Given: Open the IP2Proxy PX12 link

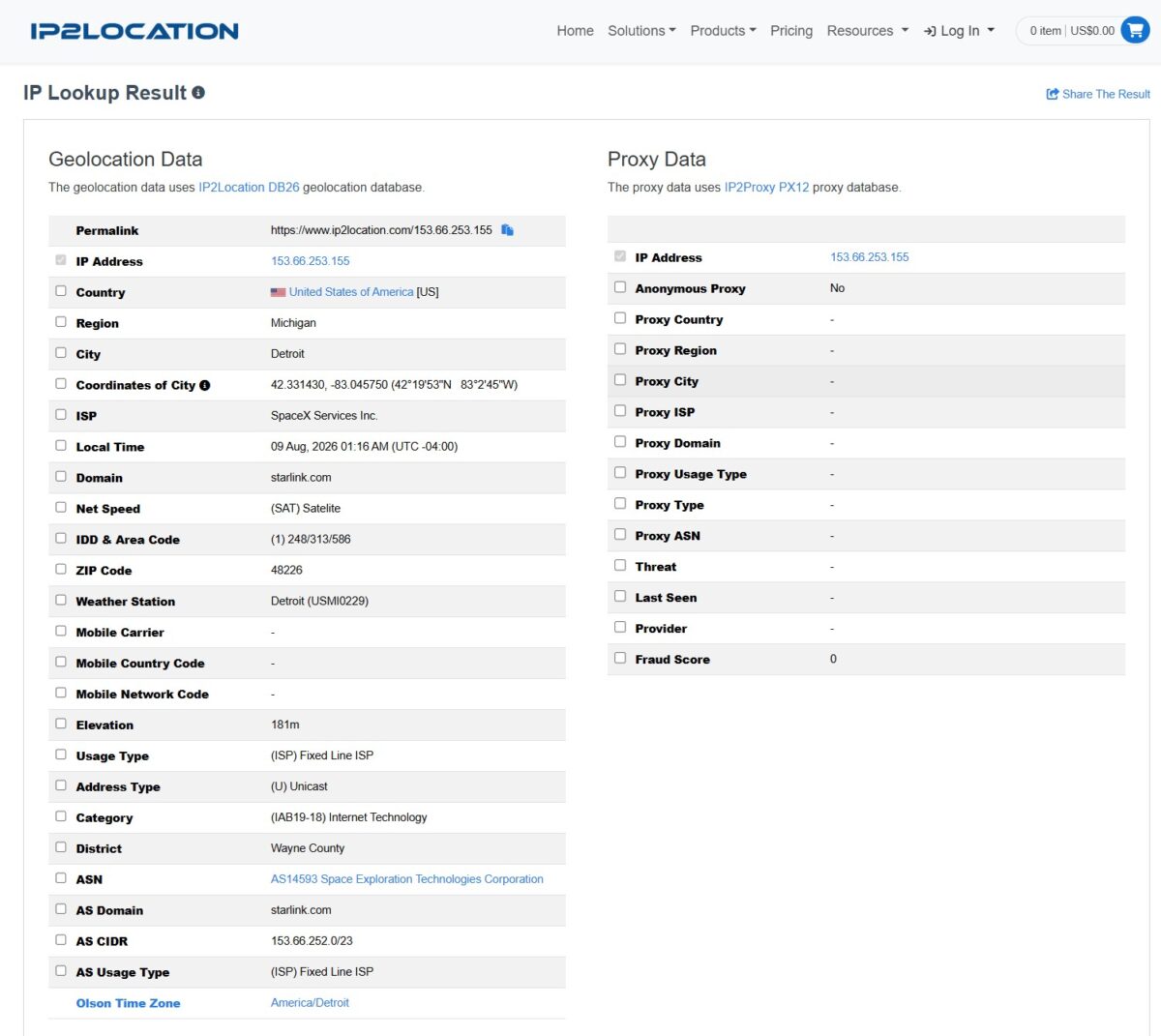Looking at the screenshot, I should [766, 188].
